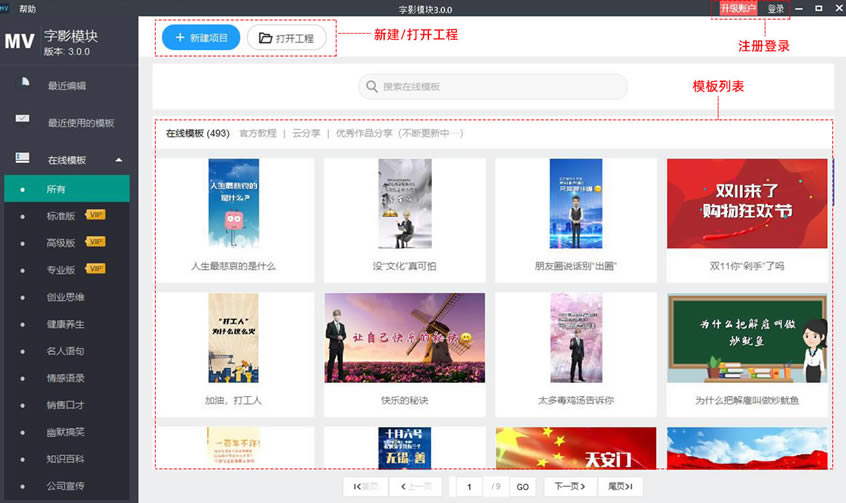Click the 最近使用的模板 icon
Screen dimensions: 846x503
click(23, 118)
